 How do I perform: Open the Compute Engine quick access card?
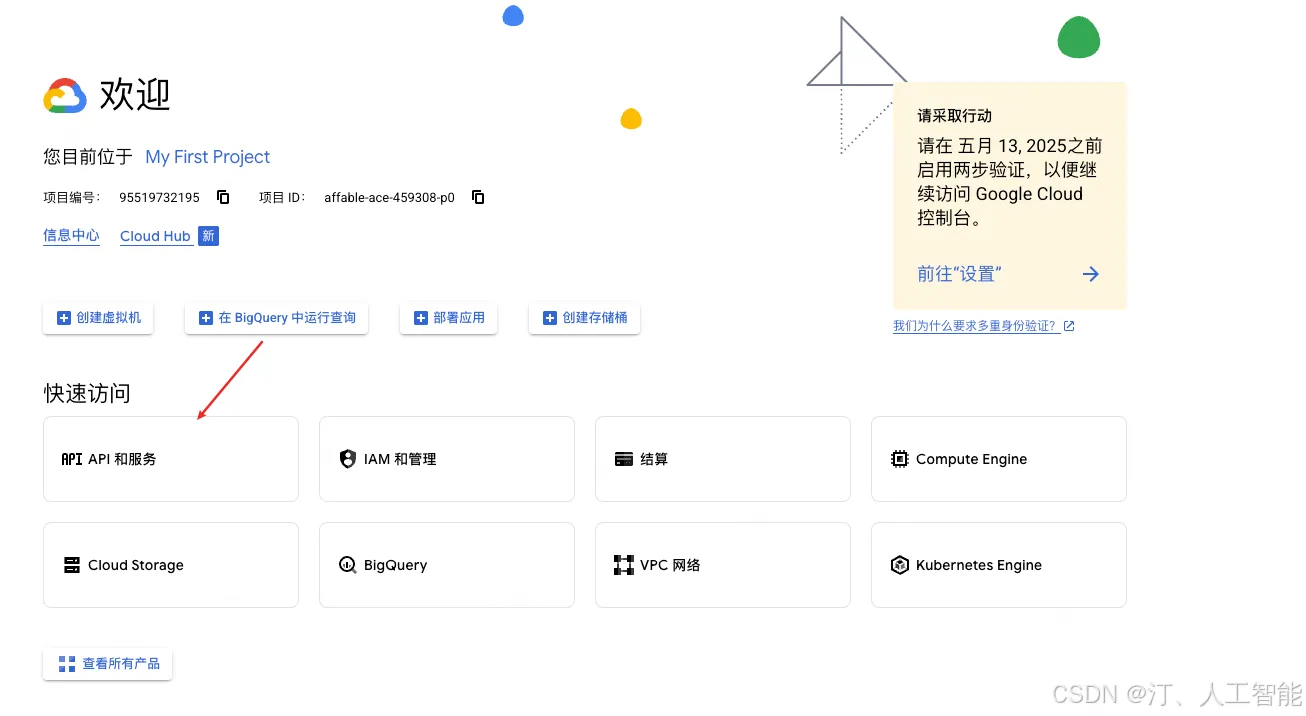999,459
